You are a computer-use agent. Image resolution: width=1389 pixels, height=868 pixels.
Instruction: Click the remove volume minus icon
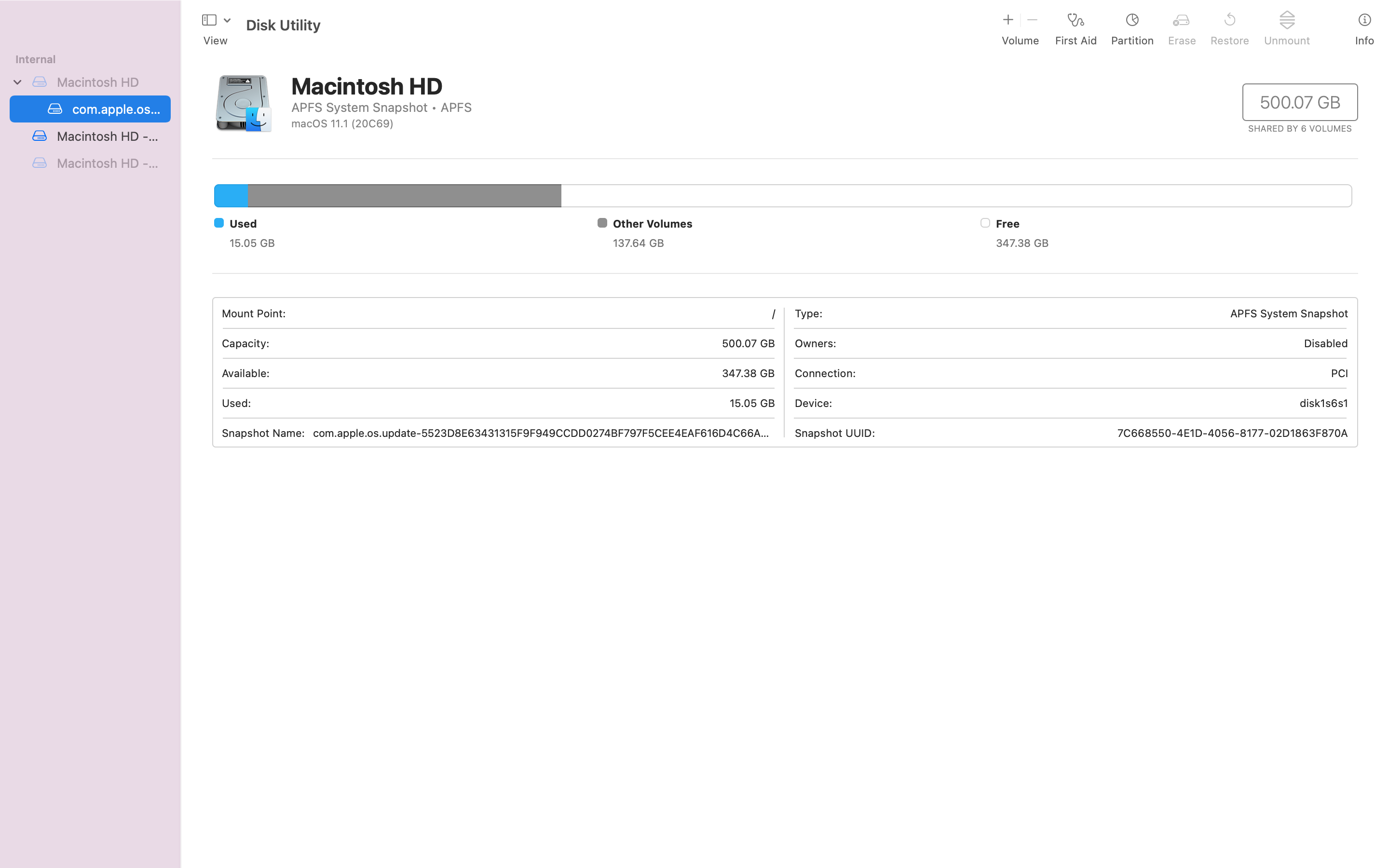point(1032,20)
